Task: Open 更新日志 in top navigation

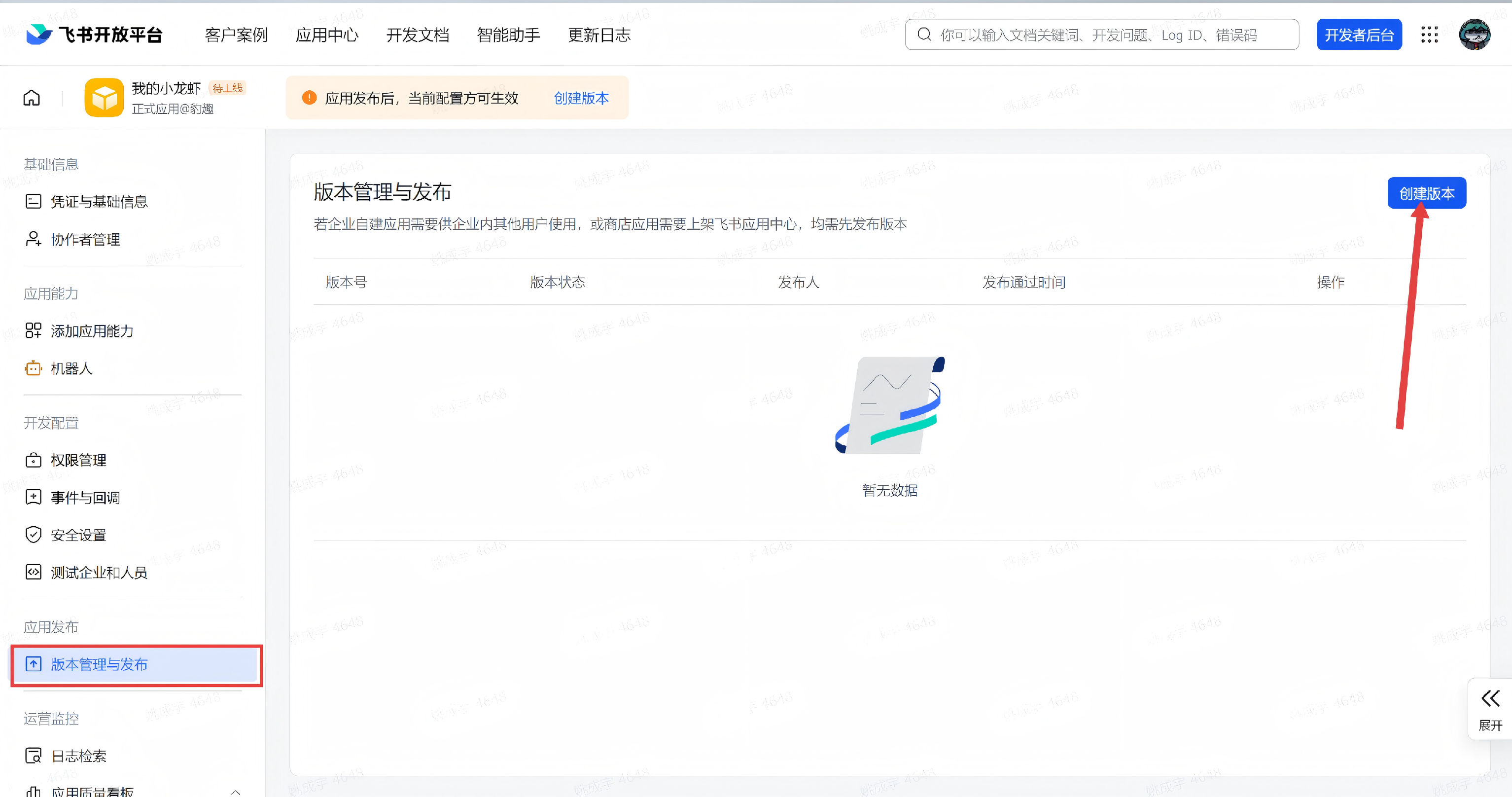Action: tap(599, 35)
